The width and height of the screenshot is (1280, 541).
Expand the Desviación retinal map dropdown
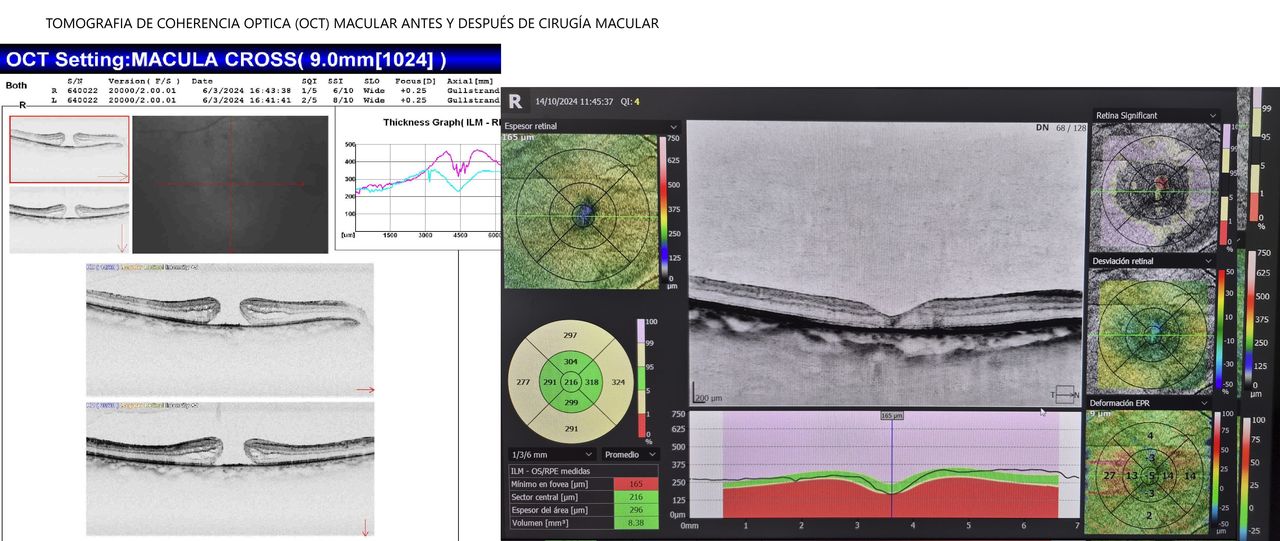(x=1213, y=261)
